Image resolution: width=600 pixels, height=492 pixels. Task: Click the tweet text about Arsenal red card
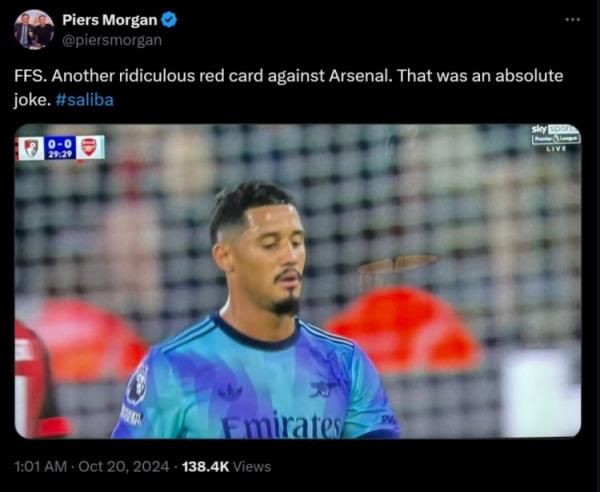pyautogui.click(x=289, y=88)
